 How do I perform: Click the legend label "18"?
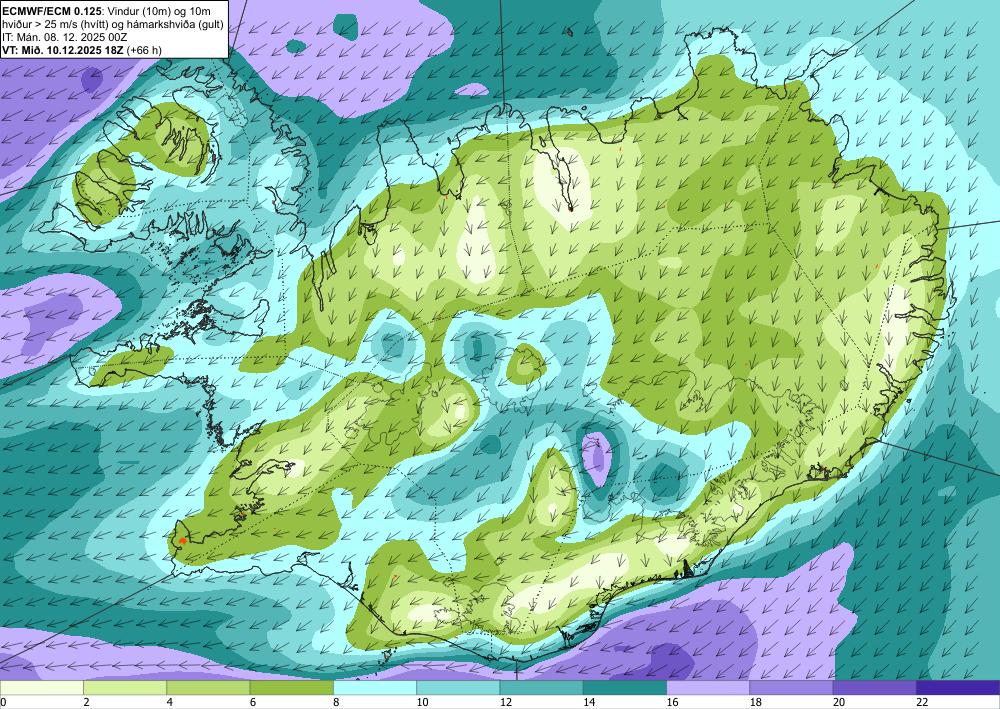click(756, 702)
